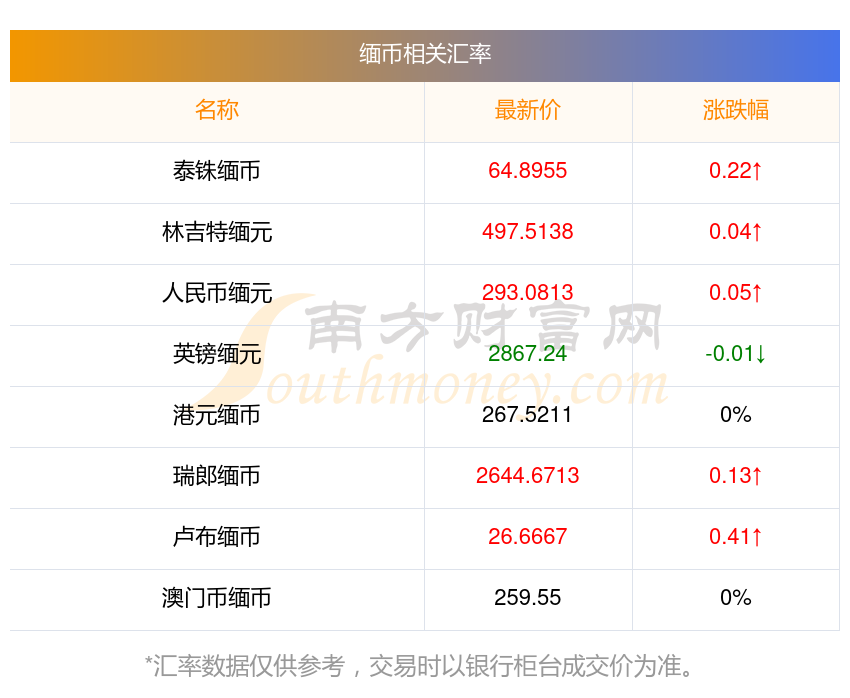850x698 pixels.
Task: Click the 名称 column header
Action: tap(217, 110)
